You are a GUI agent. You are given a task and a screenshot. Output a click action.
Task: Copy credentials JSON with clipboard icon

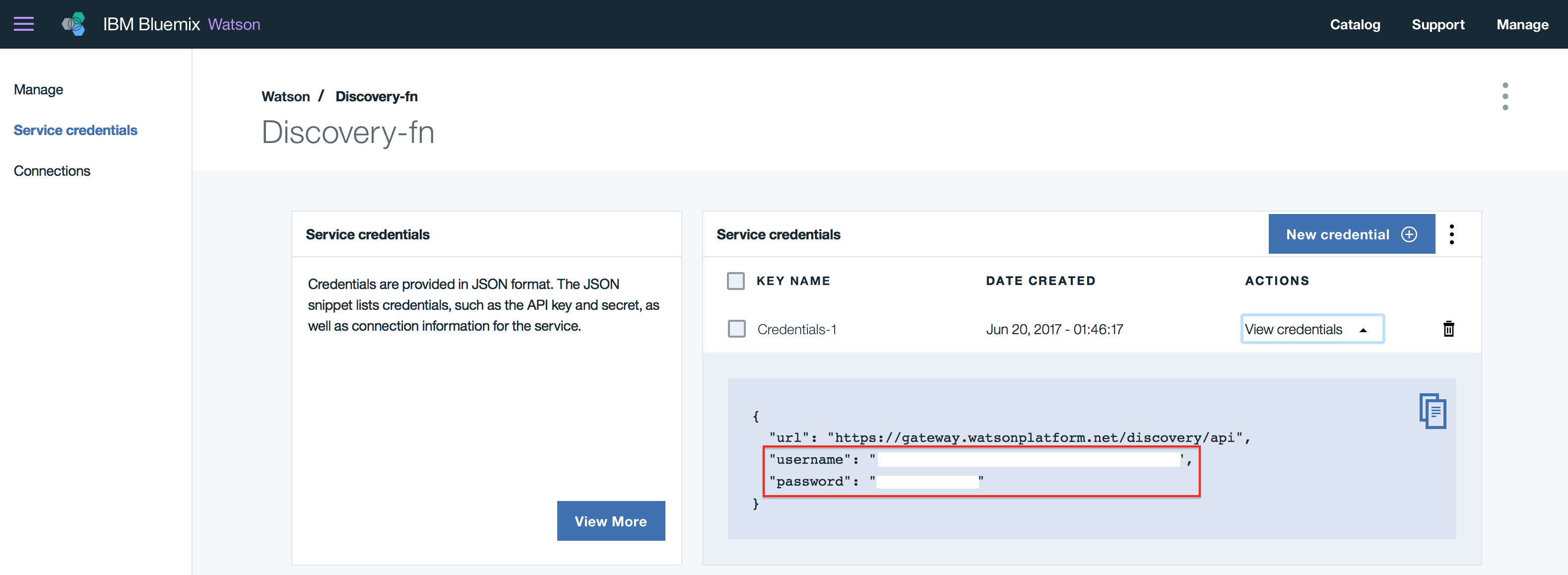tap(1432, 411)
